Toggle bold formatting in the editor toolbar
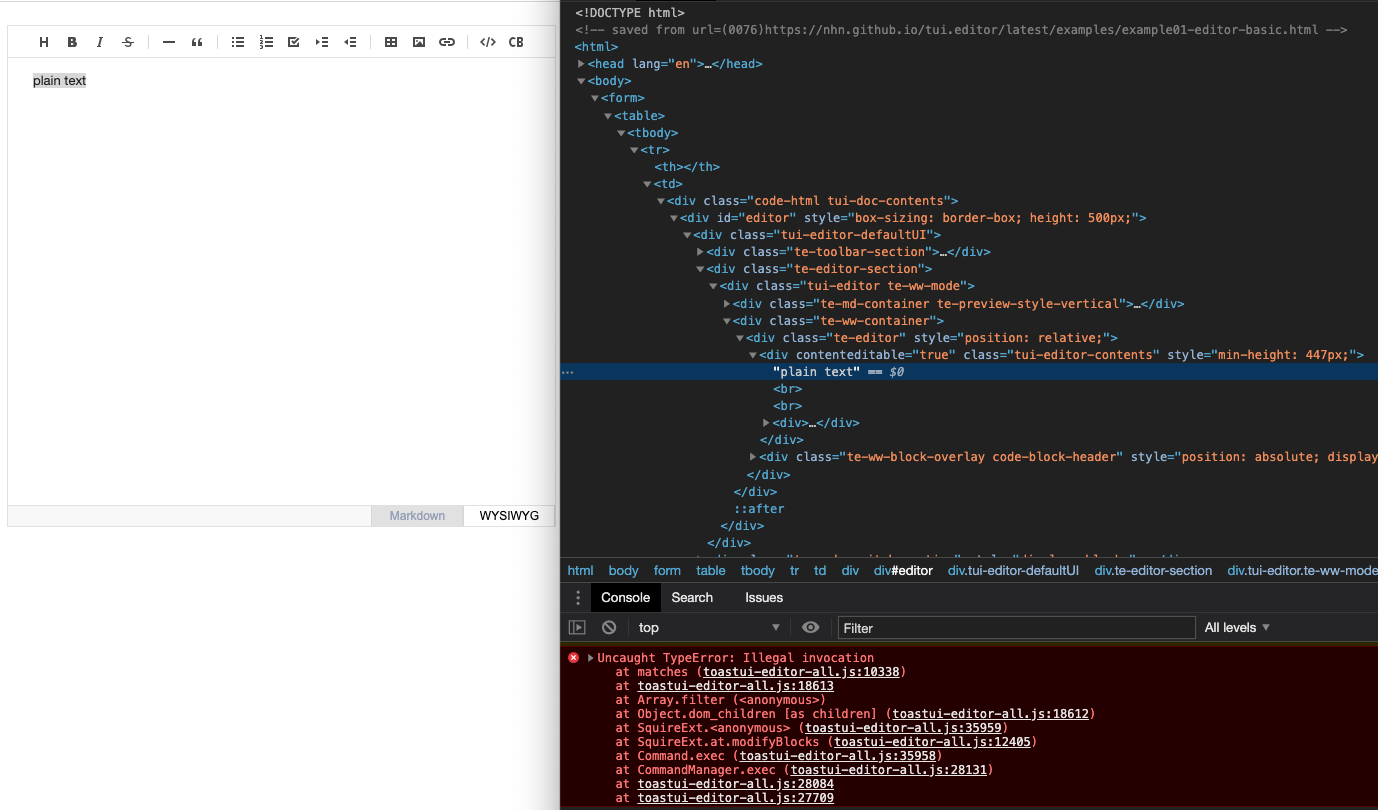 tap(72, 42)
